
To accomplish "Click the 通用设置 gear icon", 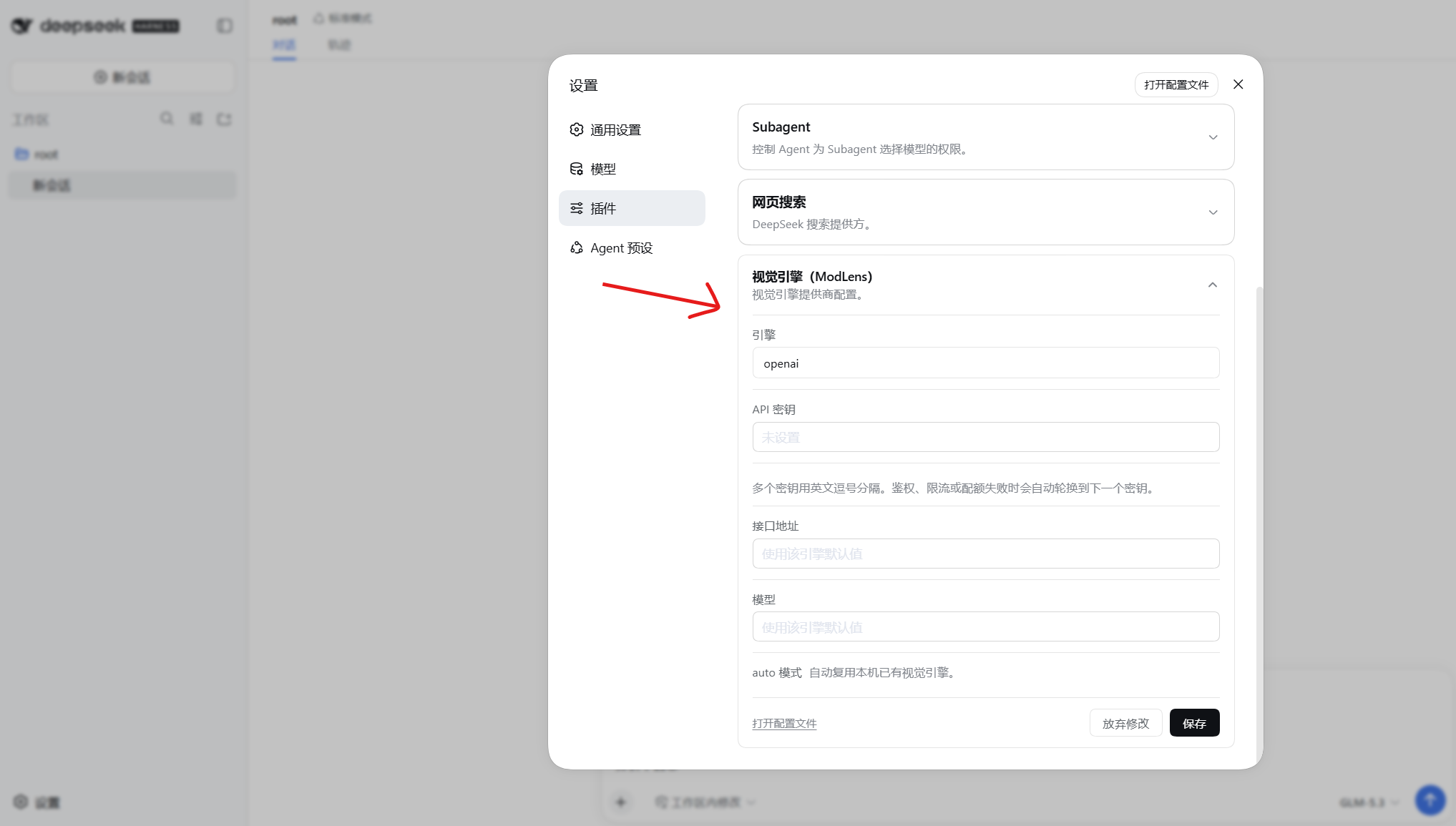I will (577, 129).
